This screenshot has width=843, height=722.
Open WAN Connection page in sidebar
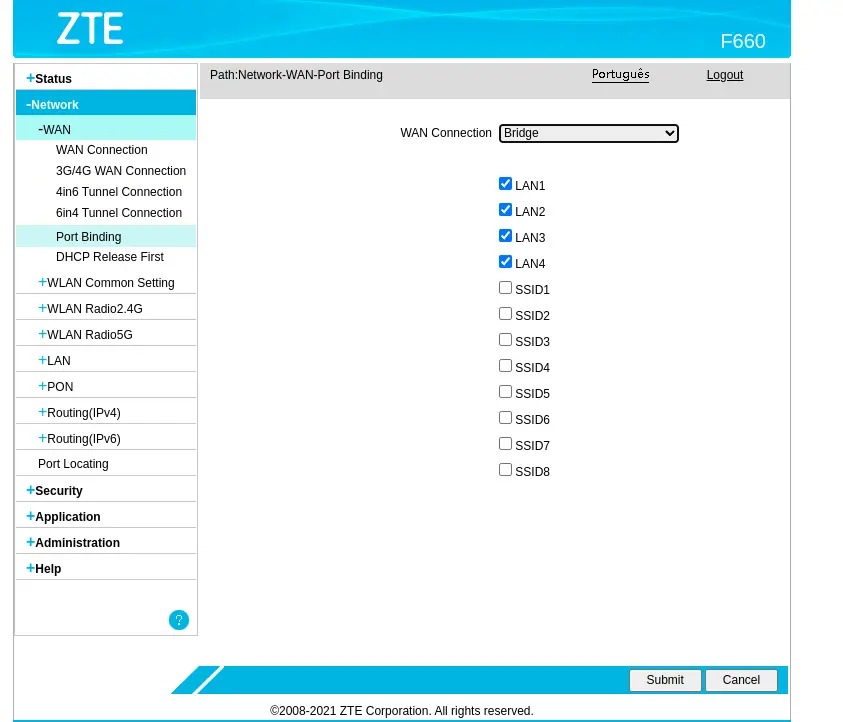(x=102, y=150)
